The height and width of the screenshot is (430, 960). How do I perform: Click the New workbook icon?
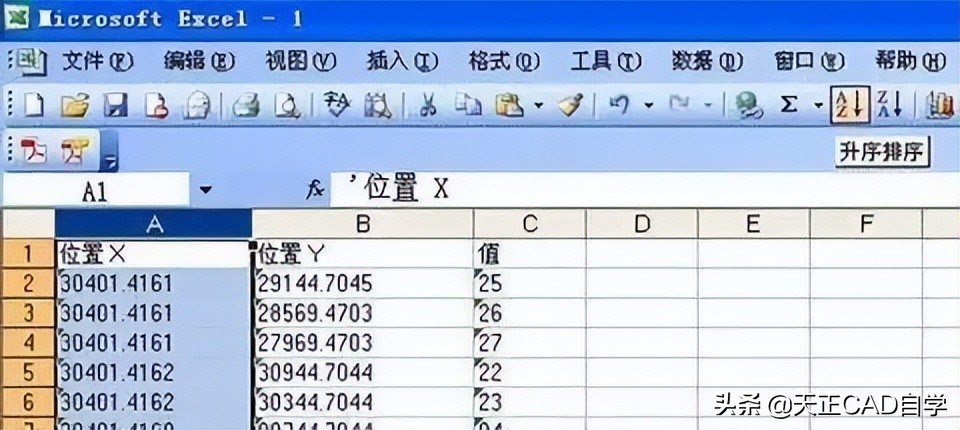pos(34,107)
